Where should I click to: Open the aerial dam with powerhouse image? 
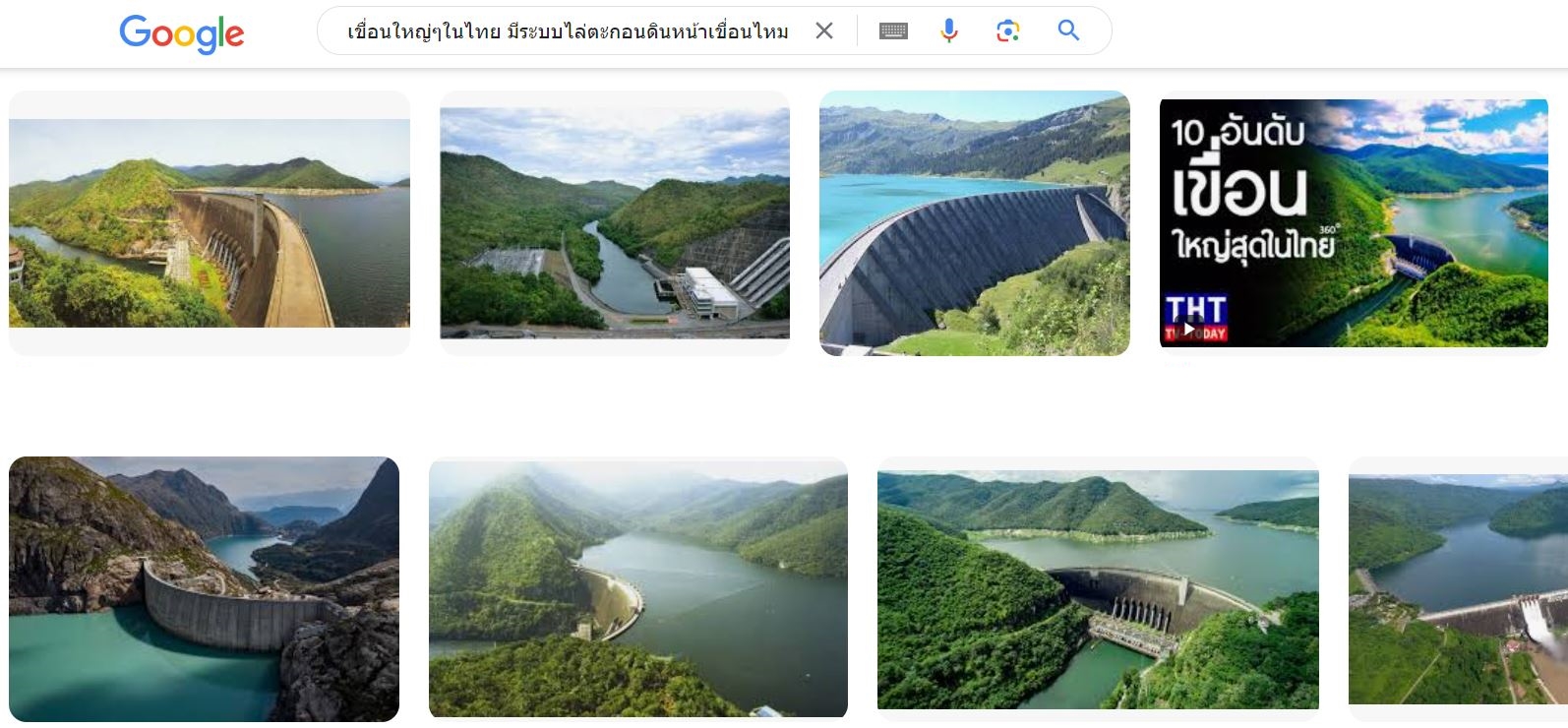click(1098, 589)
